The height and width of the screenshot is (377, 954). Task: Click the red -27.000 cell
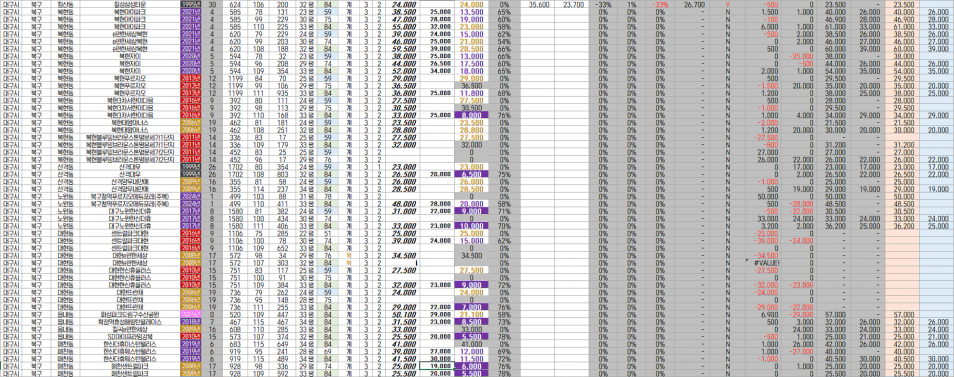798,352
